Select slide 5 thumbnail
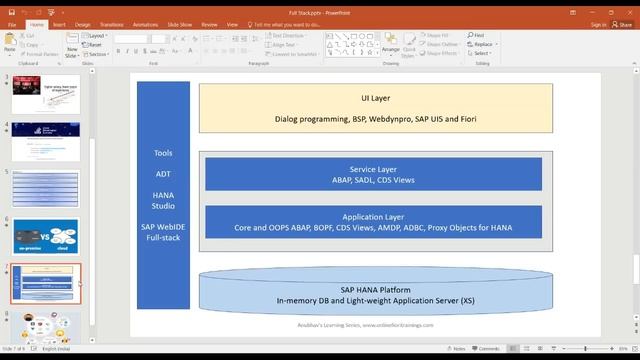The image size is (640, 360). 46,189
